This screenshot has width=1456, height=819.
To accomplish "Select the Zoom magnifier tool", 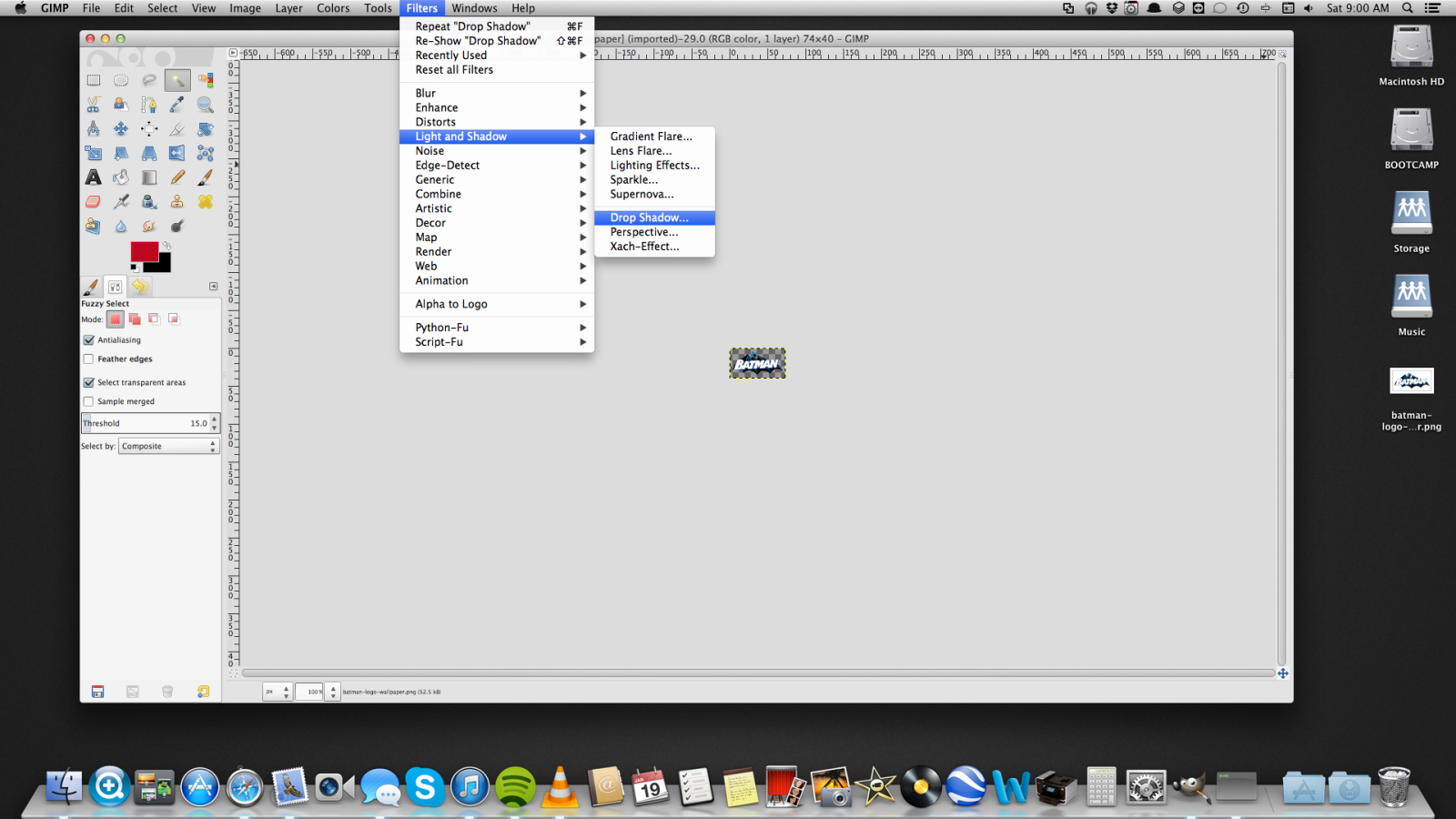I will 206,105.
